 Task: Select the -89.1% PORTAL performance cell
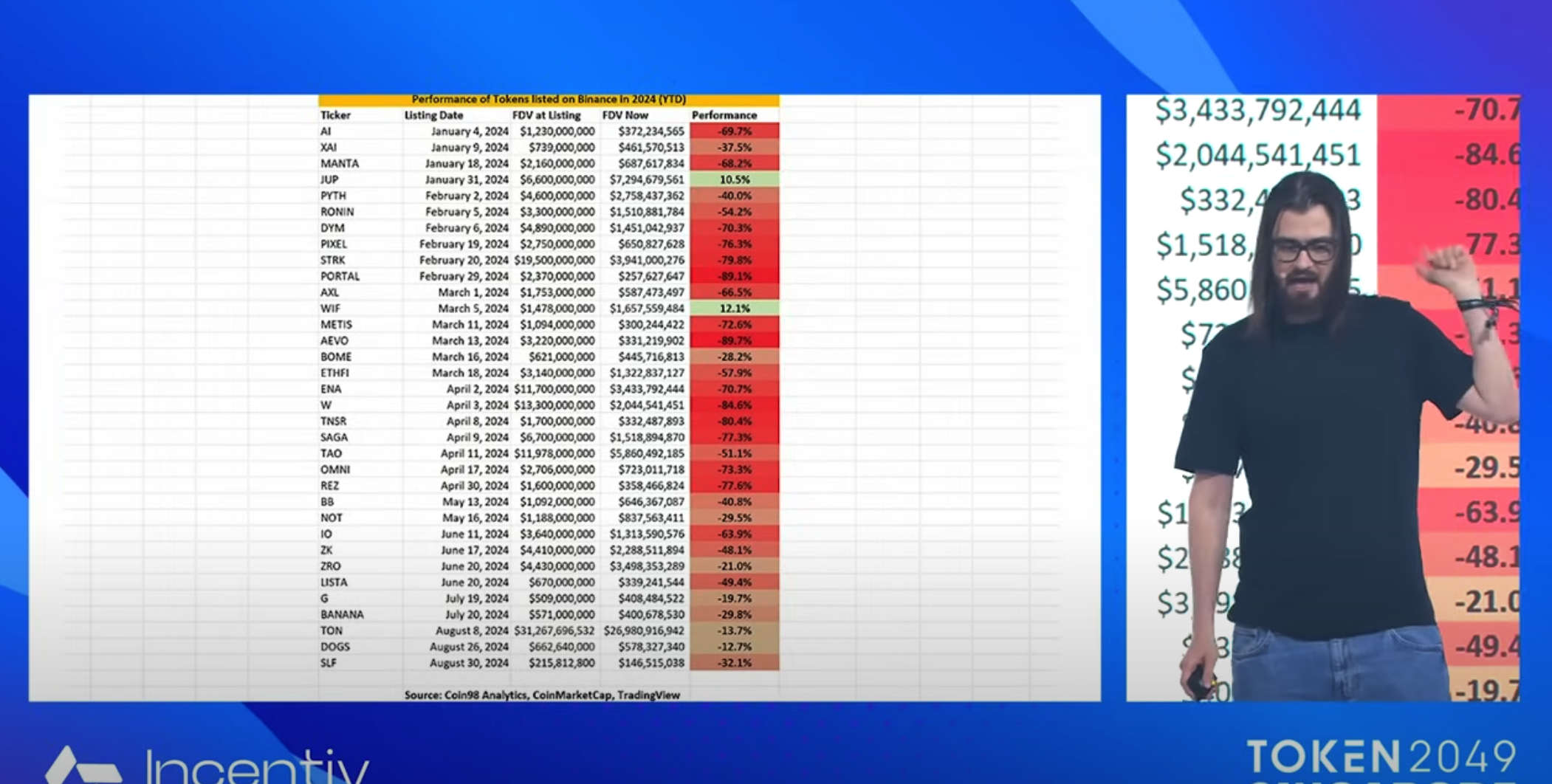[x=734, y=276]
